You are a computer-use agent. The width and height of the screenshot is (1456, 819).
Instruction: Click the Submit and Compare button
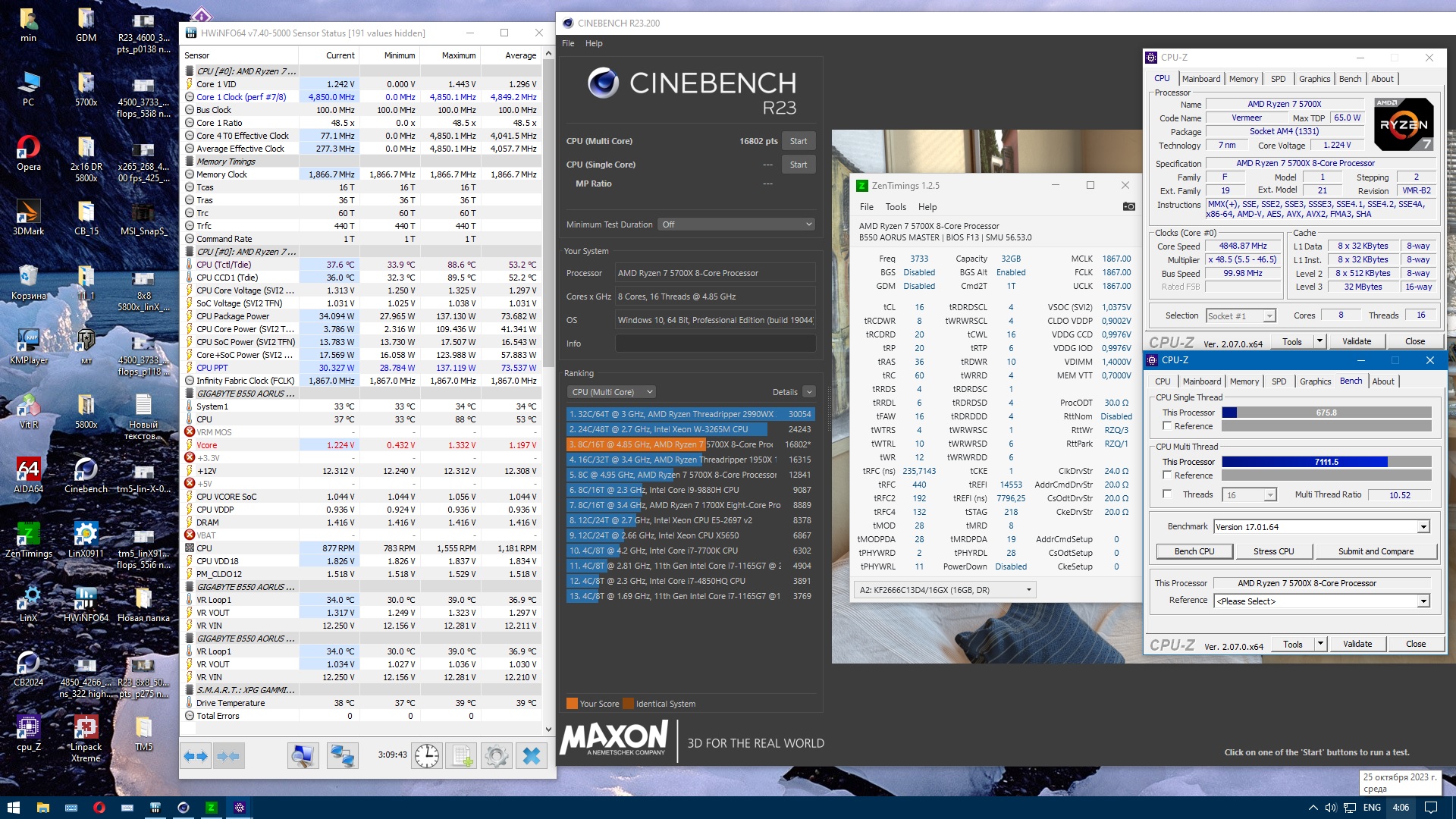[1376, 551]
